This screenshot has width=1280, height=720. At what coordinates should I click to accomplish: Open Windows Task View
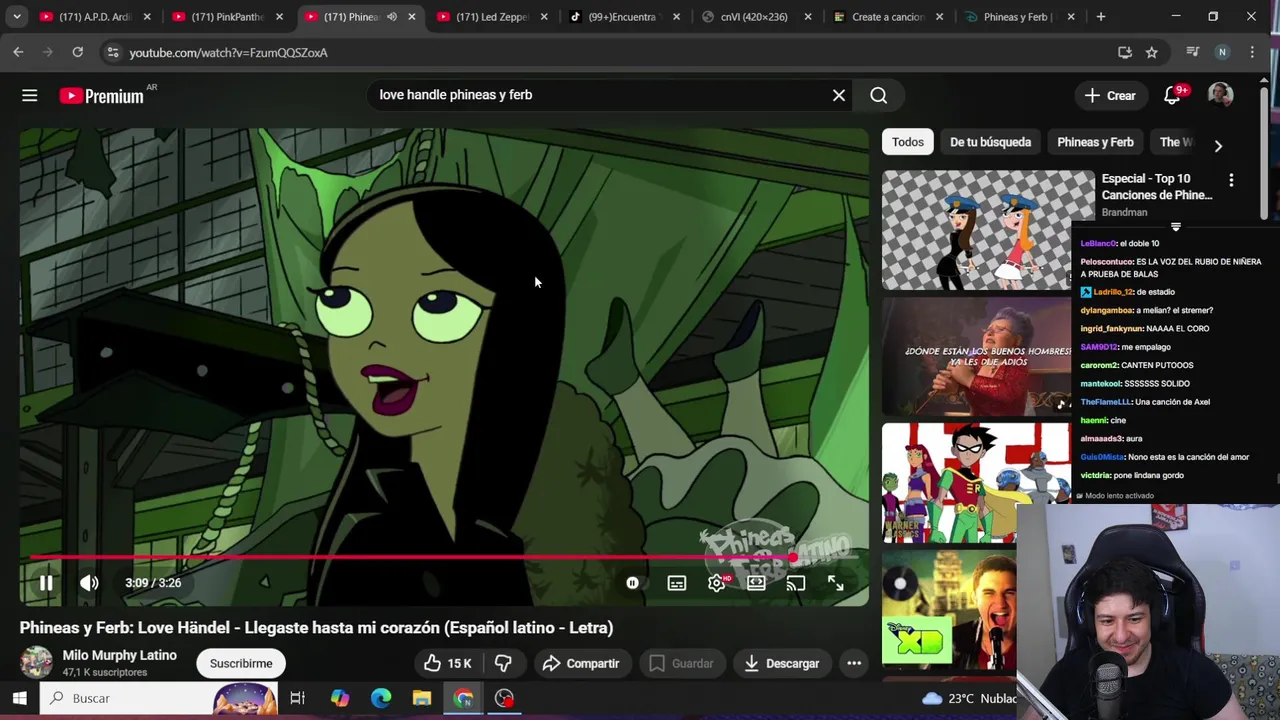(x=297, y=698)
